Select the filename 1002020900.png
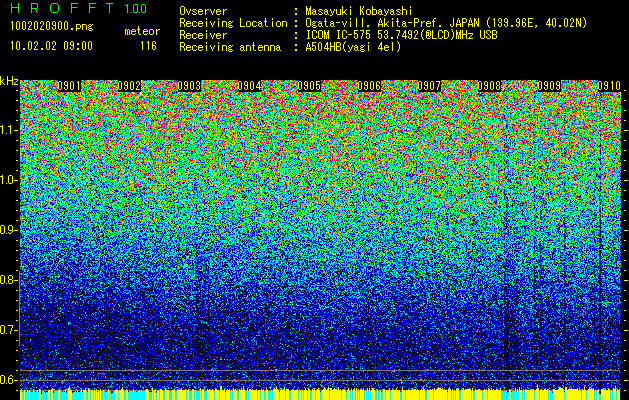This screenshot has width=629, height=400. tap(52, 27)
